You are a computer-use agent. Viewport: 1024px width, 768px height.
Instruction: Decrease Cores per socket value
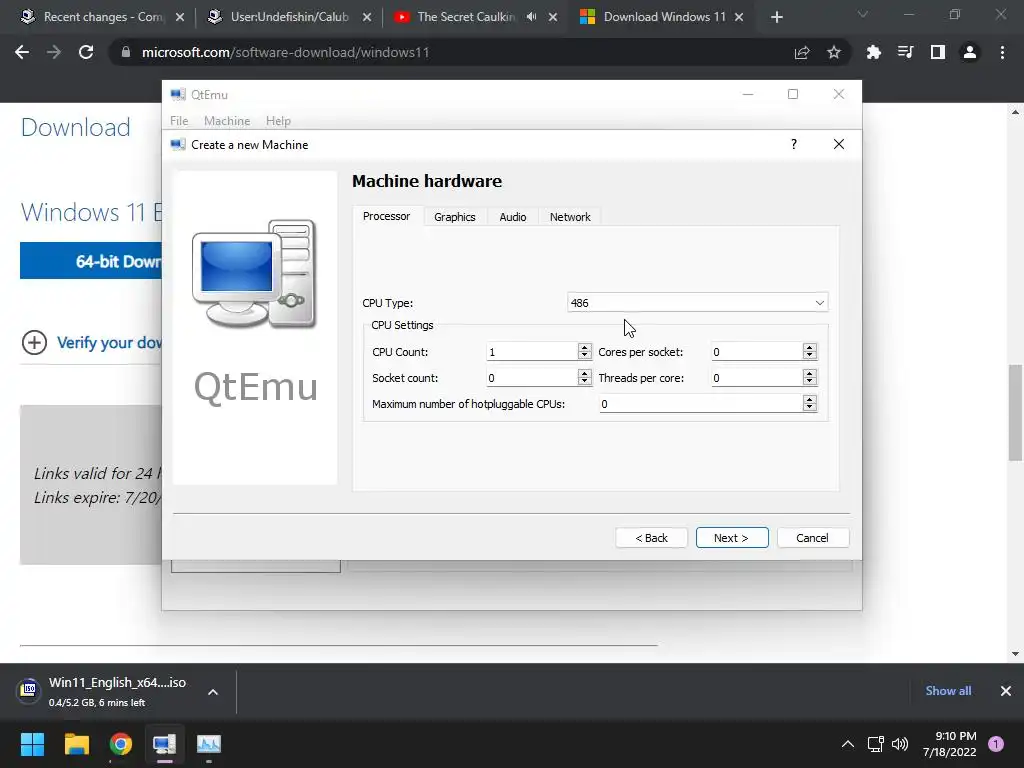810,356
